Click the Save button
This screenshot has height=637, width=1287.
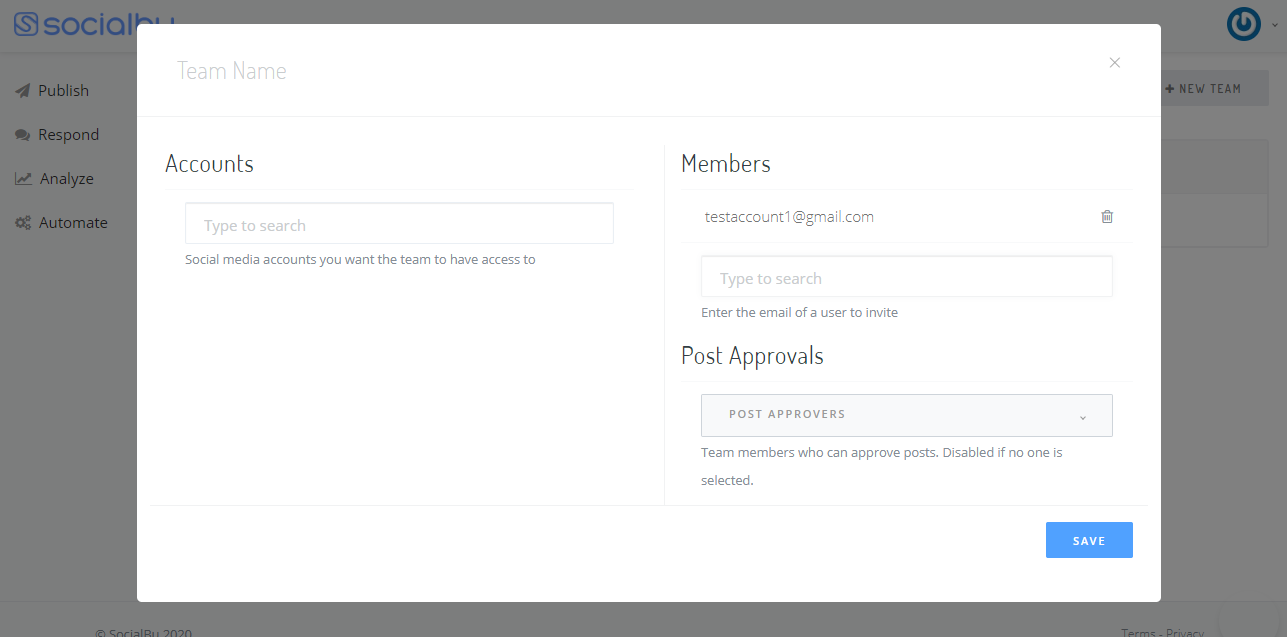coord(1089,540)
